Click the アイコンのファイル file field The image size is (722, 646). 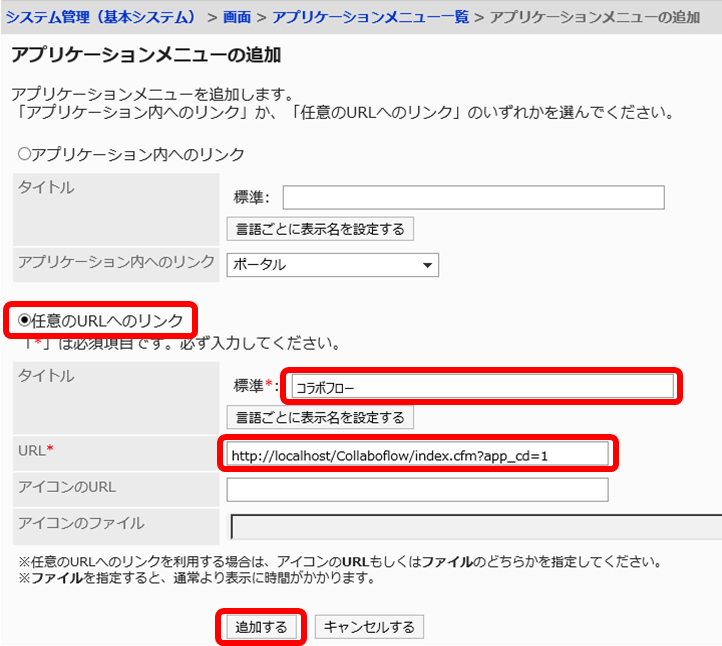coord(476,527)
